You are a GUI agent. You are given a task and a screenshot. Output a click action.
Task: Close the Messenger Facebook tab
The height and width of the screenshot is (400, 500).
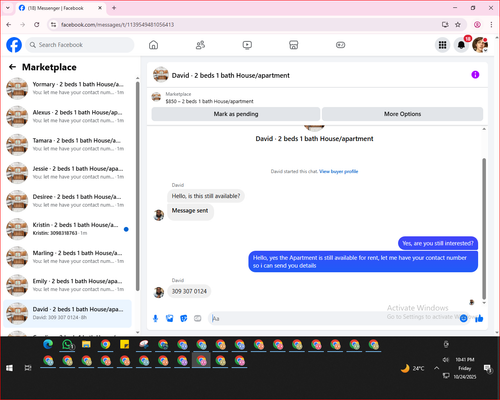click(x=100, y=8)
